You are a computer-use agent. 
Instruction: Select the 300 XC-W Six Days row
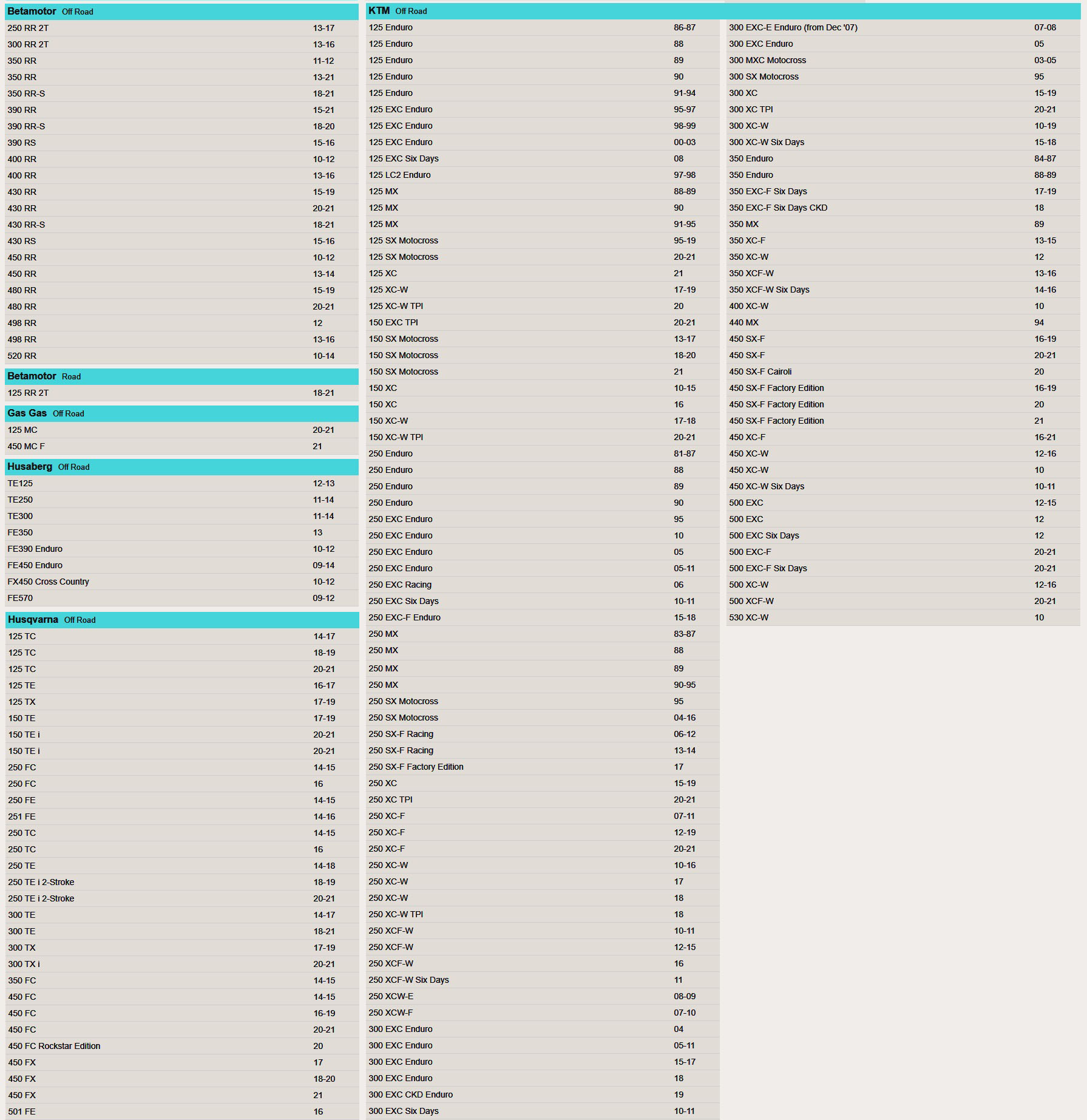[x=903, y=142]
